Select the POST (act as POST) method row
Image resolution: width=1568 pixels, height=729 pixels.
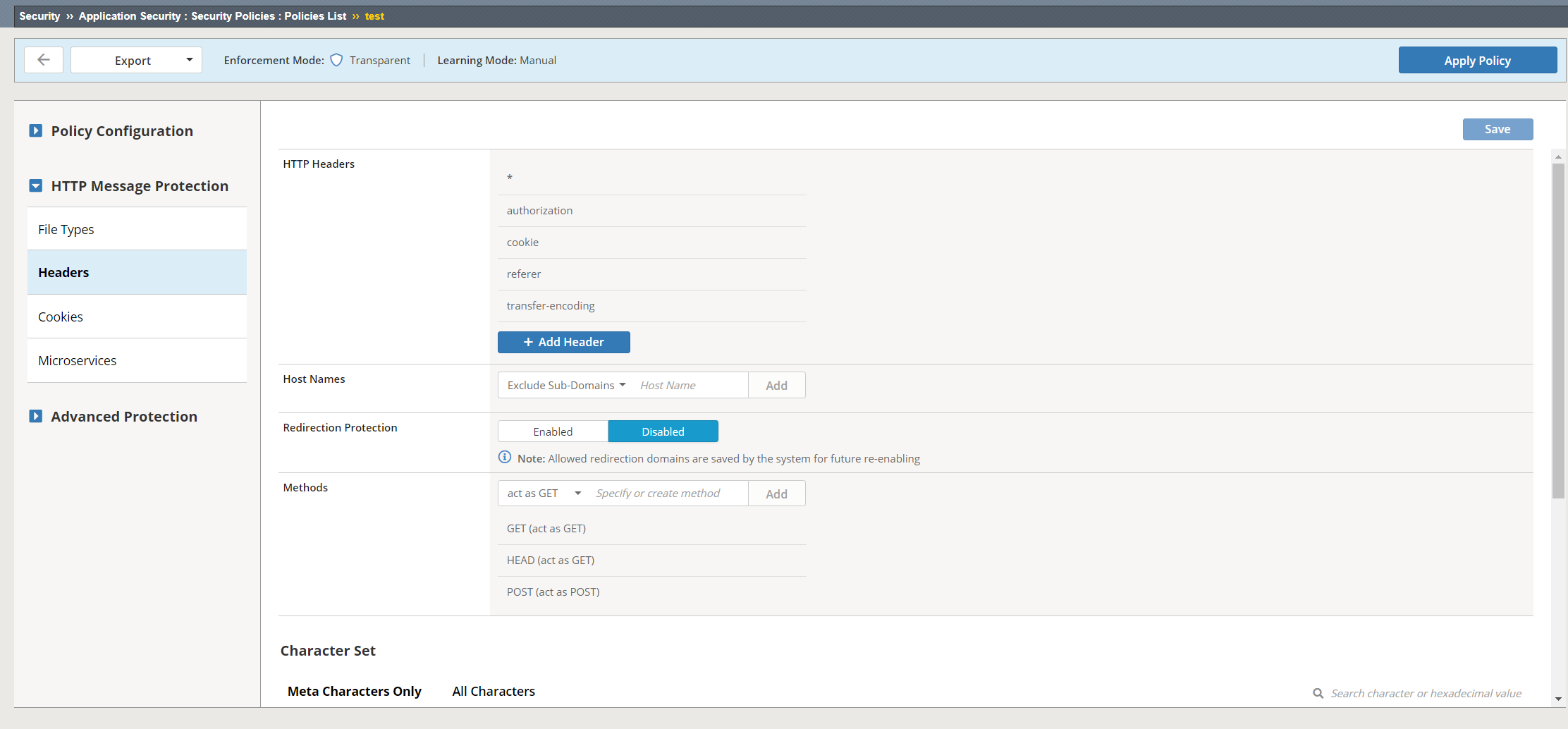652,592
